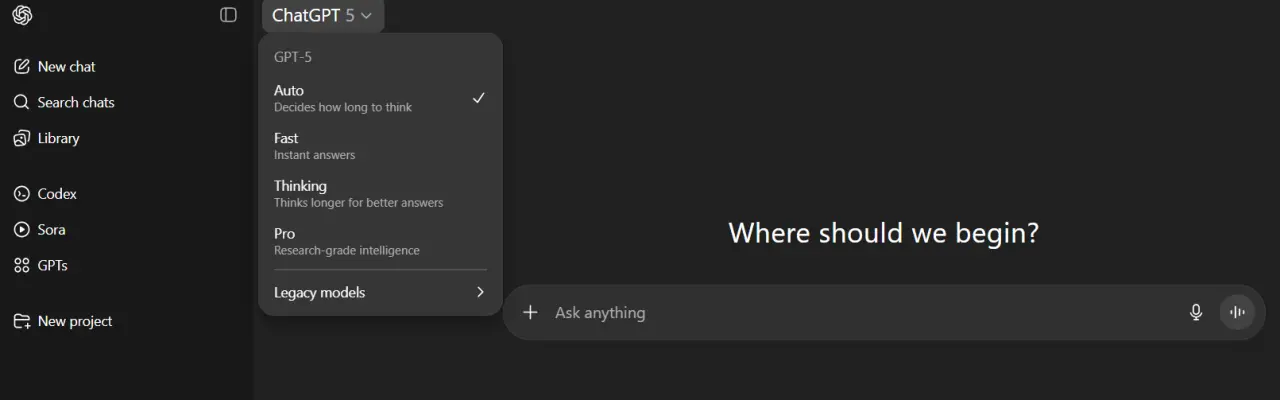
Task: Click the Codex terminal icon
Action: click(x=21, y=194)
